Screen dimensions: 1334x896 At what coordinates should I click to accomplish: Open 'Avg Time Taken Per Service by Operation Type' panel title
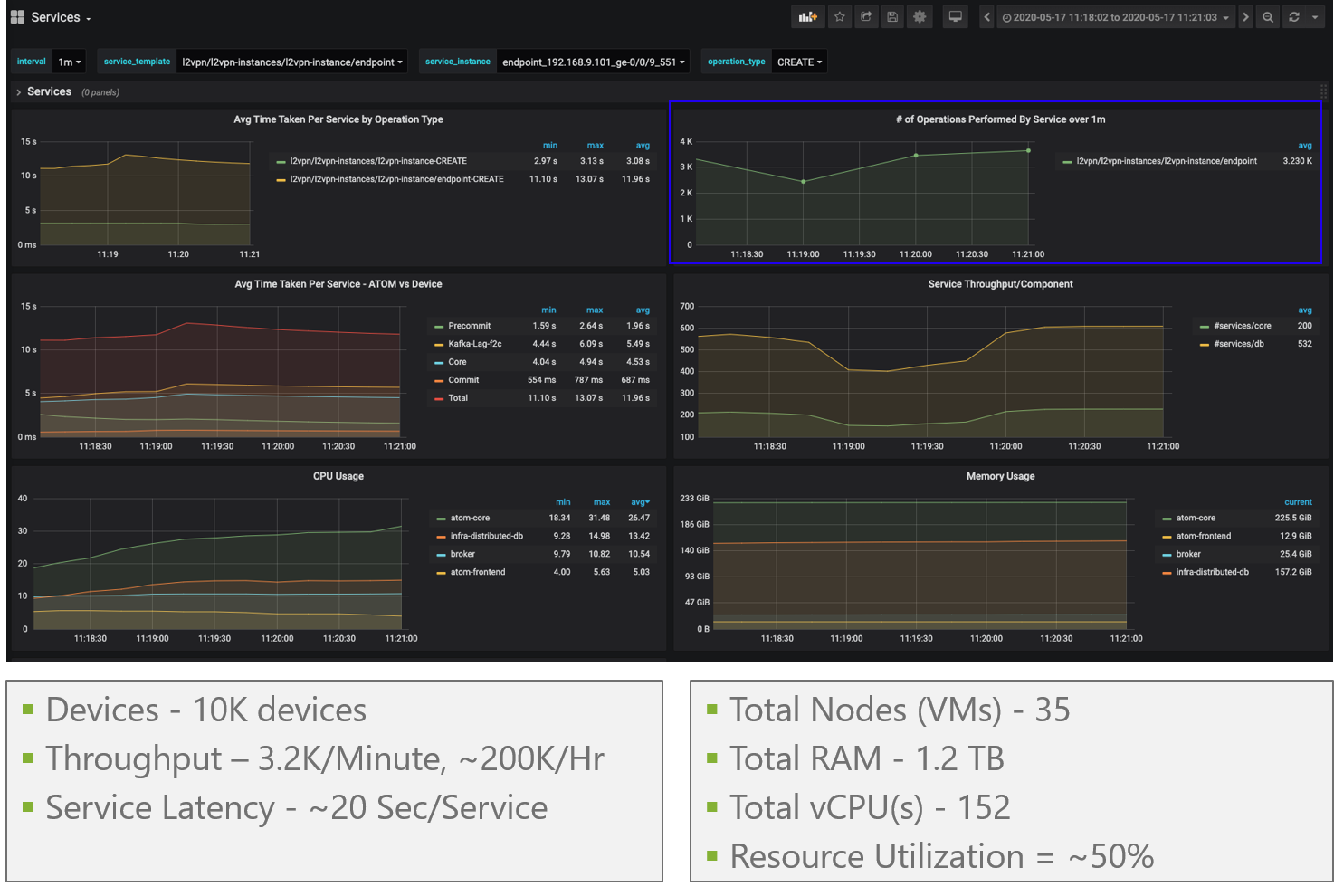(x=338, y=119)
